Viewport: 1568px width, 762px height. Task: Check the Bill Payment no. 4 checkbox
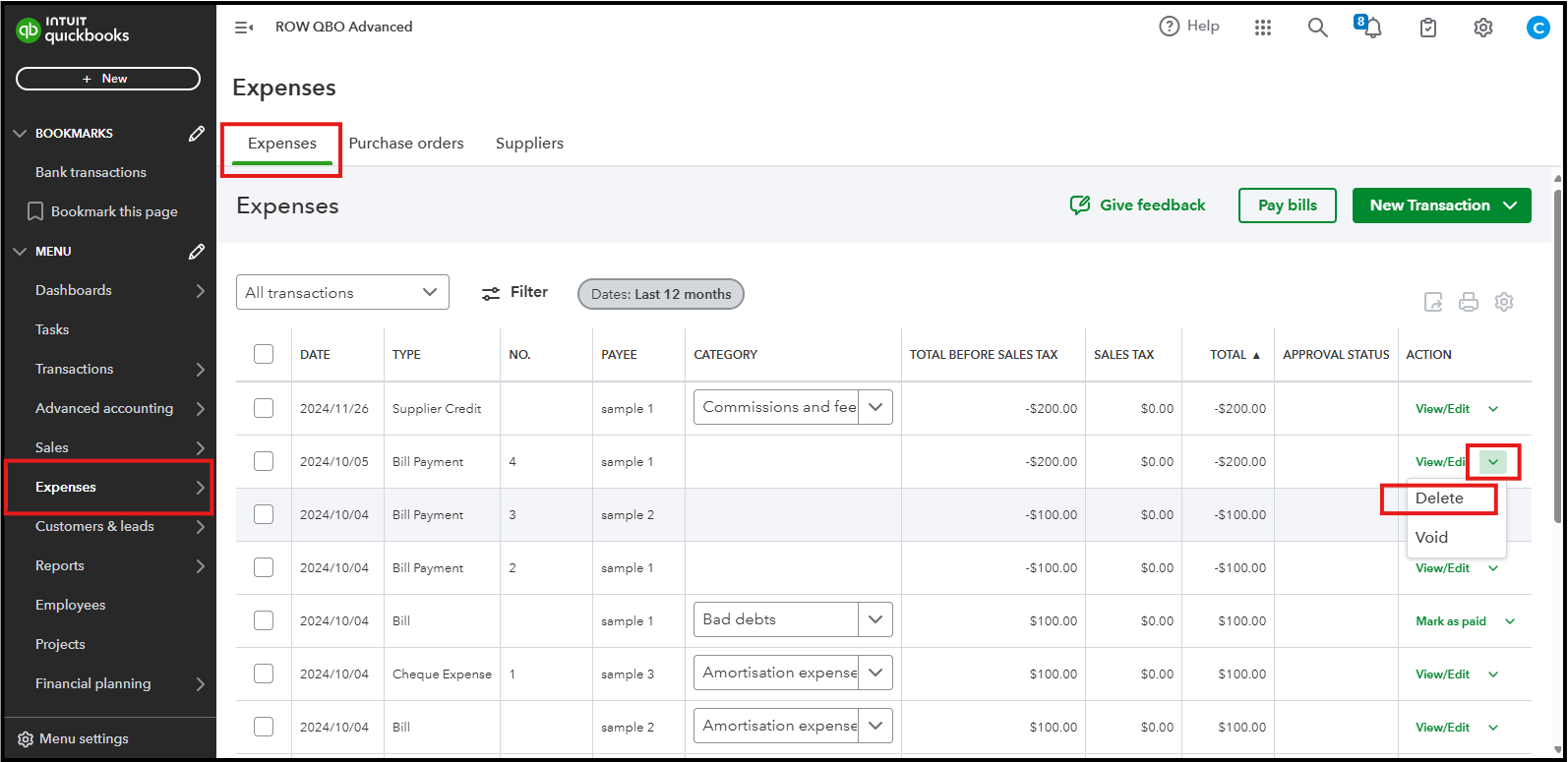pos(264,461)
